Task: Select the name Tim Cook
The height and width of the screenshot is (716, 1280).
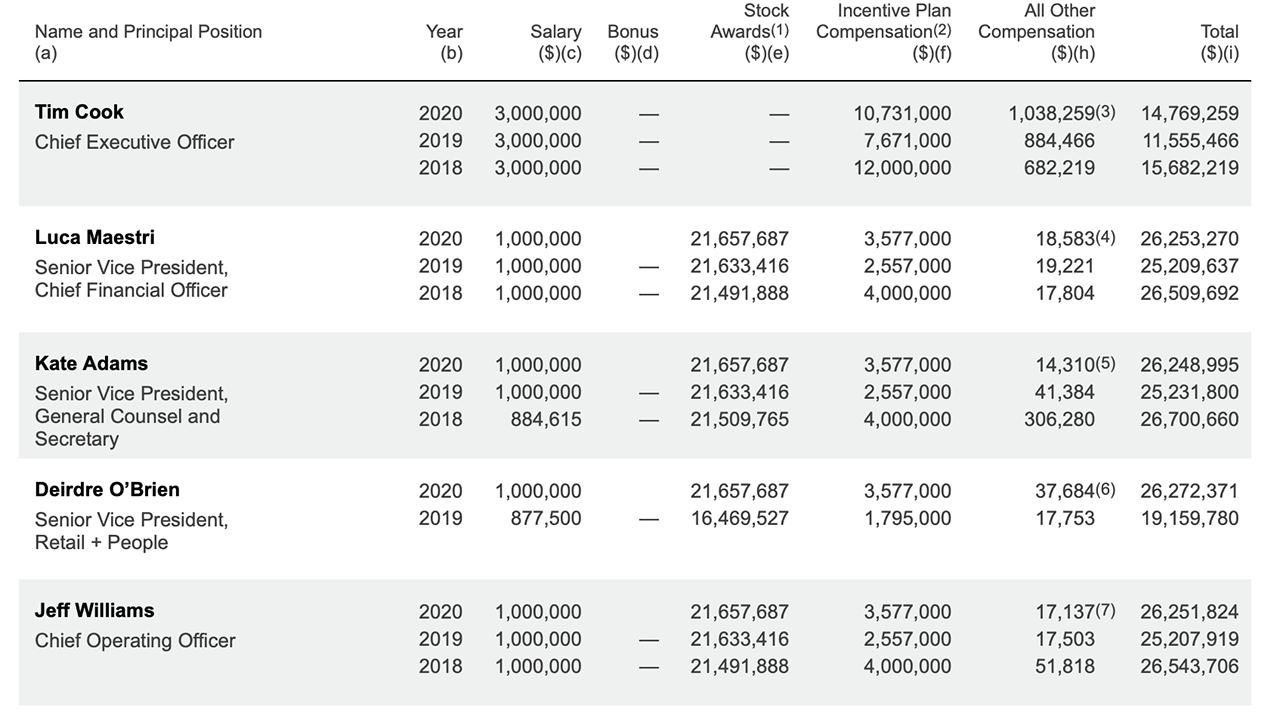Action: [x=79, y=112]
